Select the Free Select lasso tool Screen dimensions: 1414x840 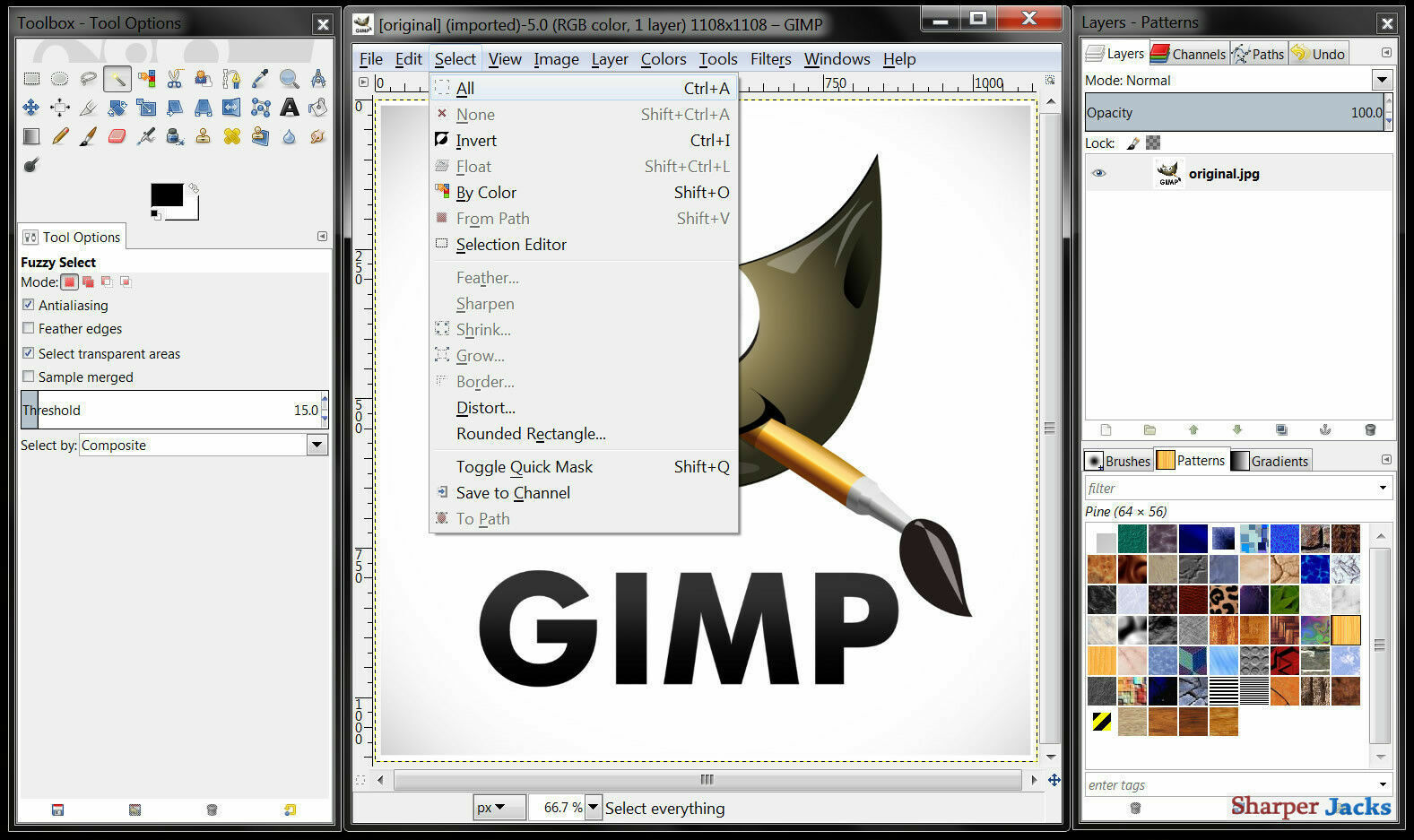tap(88, 79)
